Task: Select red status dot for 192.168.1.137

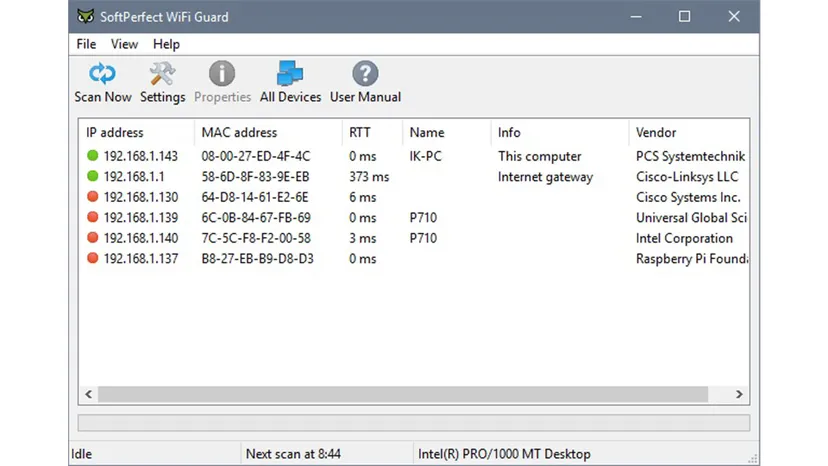Action: [x=92, y=258]
